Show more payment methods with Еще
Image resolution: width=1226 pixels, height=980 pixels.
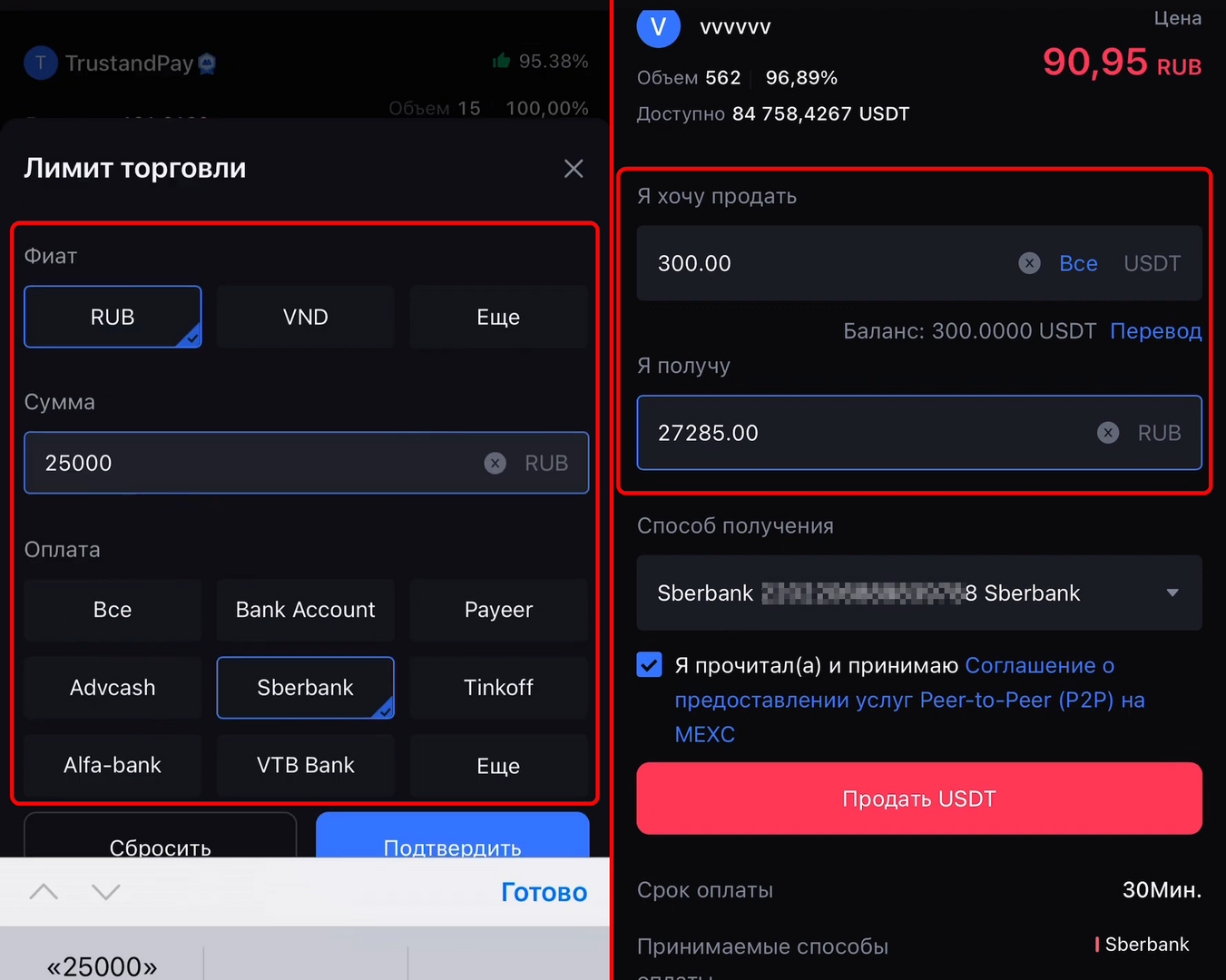pyautogui.click(x=498, y=766)
